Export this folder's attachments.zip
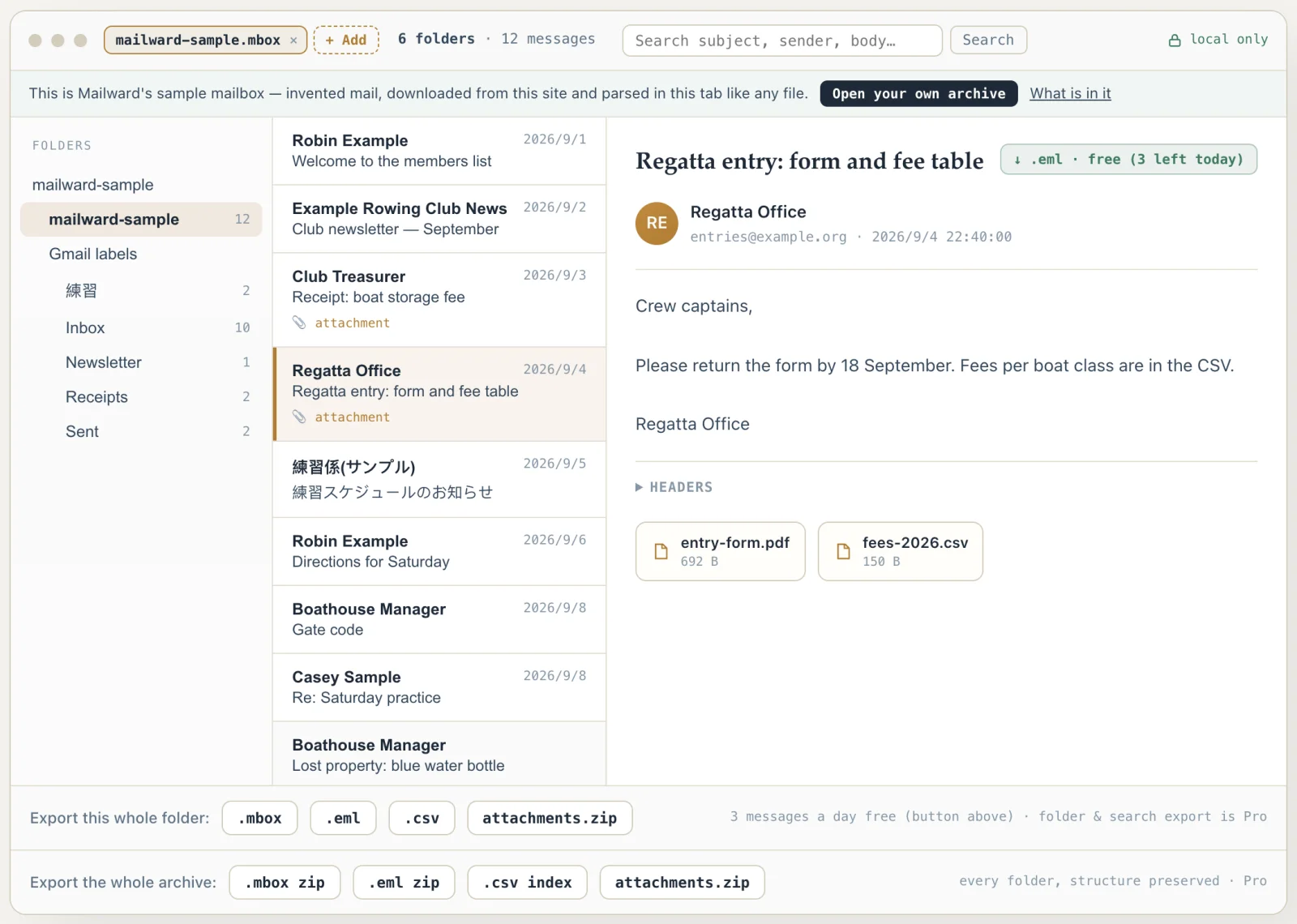1297x924 pixels. tap(550, 818)
